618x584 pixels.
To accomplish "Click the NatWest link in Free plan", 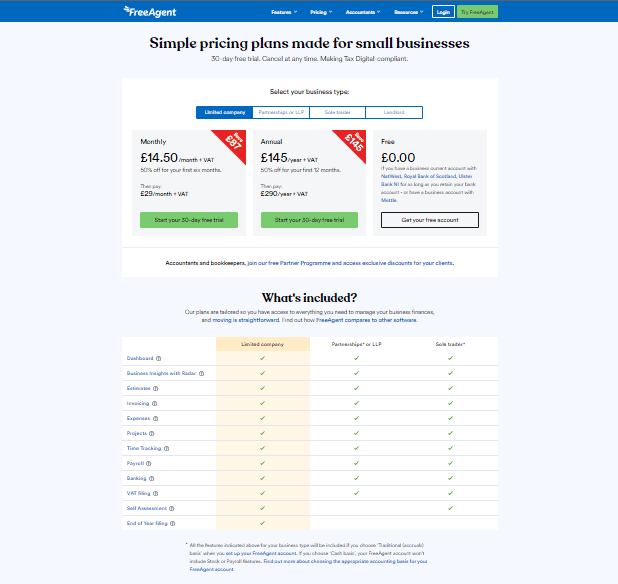I will pos(391,176).
